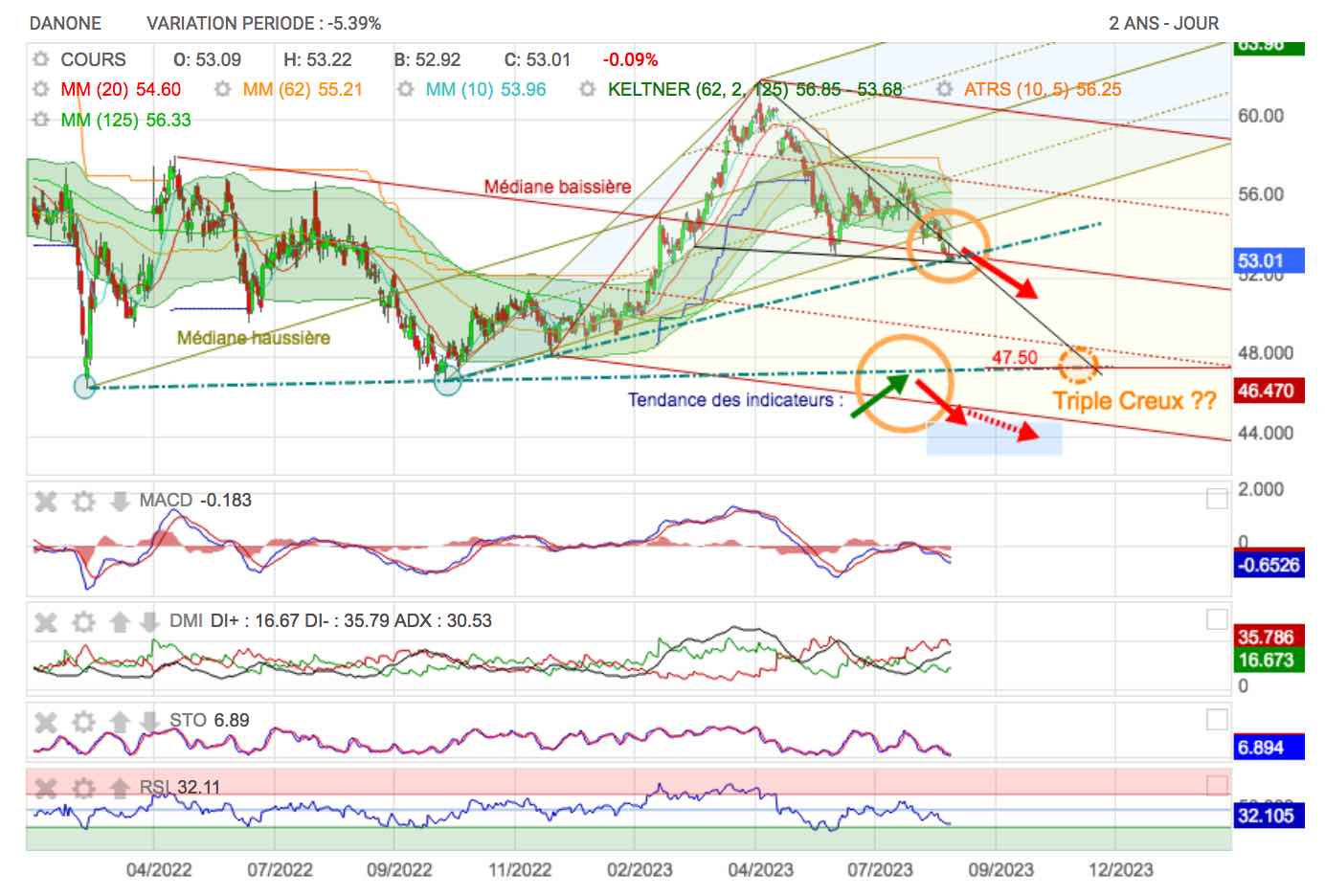This screenshot has height=896, width=1325.
Task: Open settings gear for MM (62)
Action: (222, 89)
